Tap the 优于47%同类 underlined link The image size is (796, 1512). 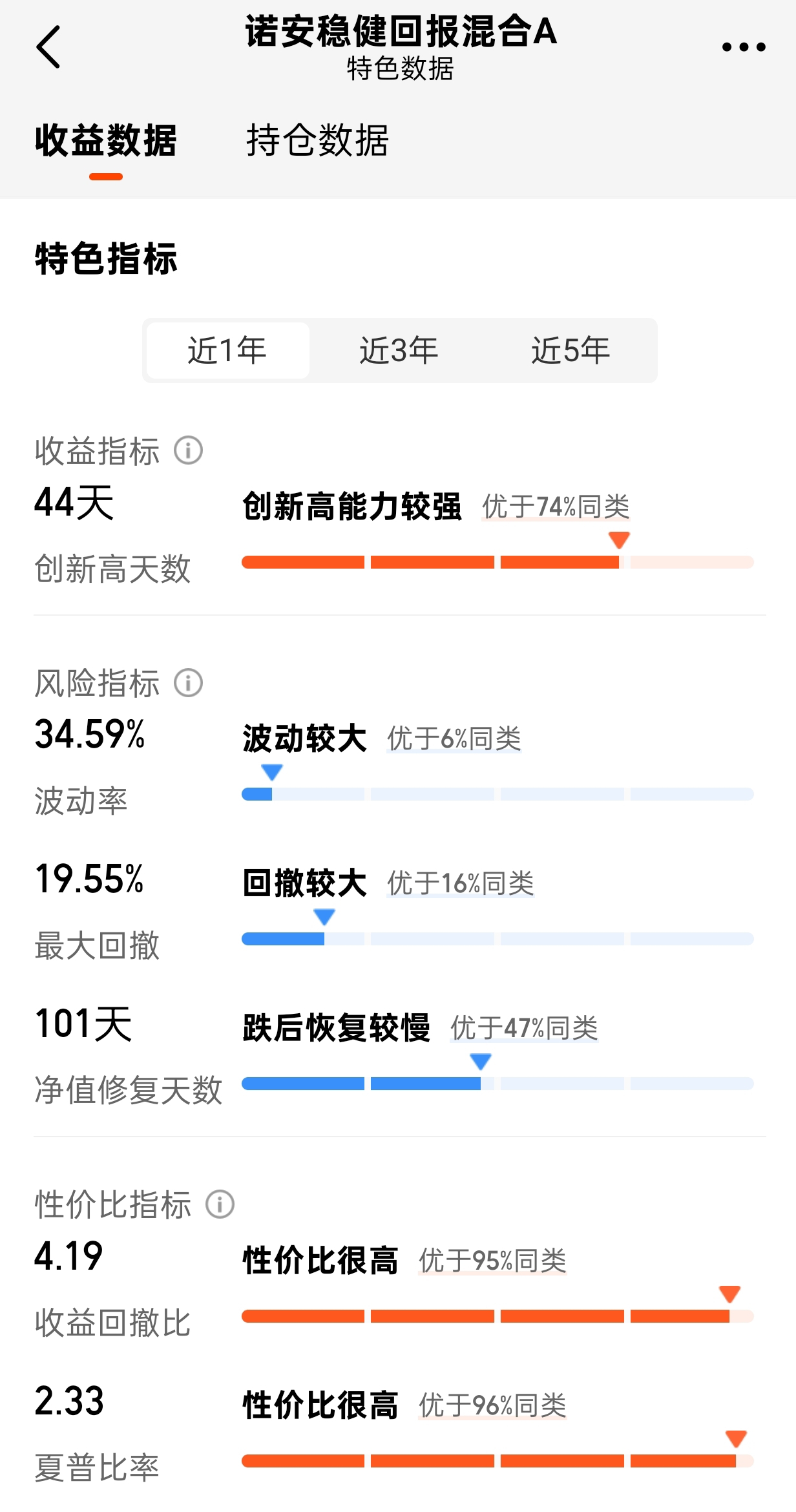524,1028
